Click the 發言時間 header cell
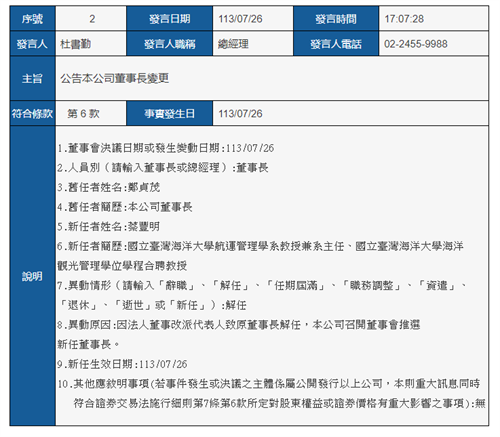The image size is (500, 437). pos(336,19)
